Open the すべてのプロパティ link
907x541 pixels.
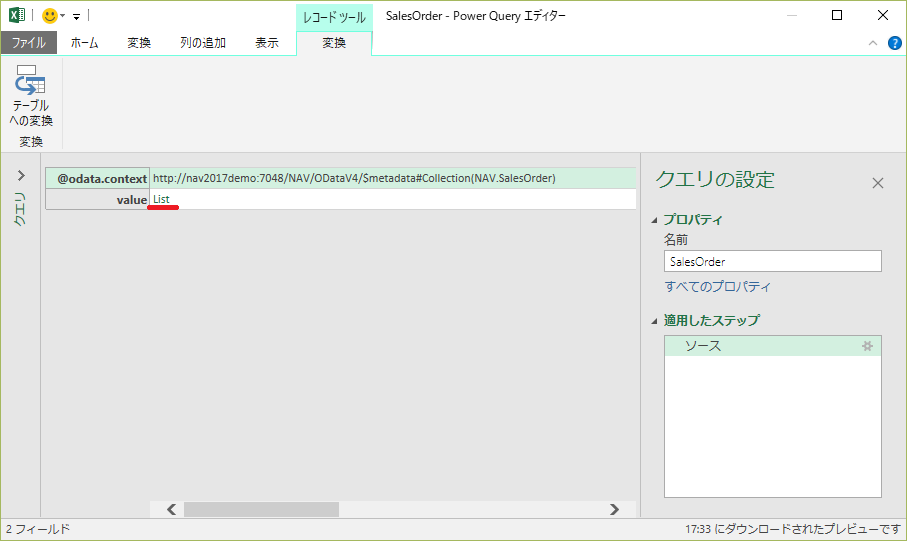click(717, 286)
